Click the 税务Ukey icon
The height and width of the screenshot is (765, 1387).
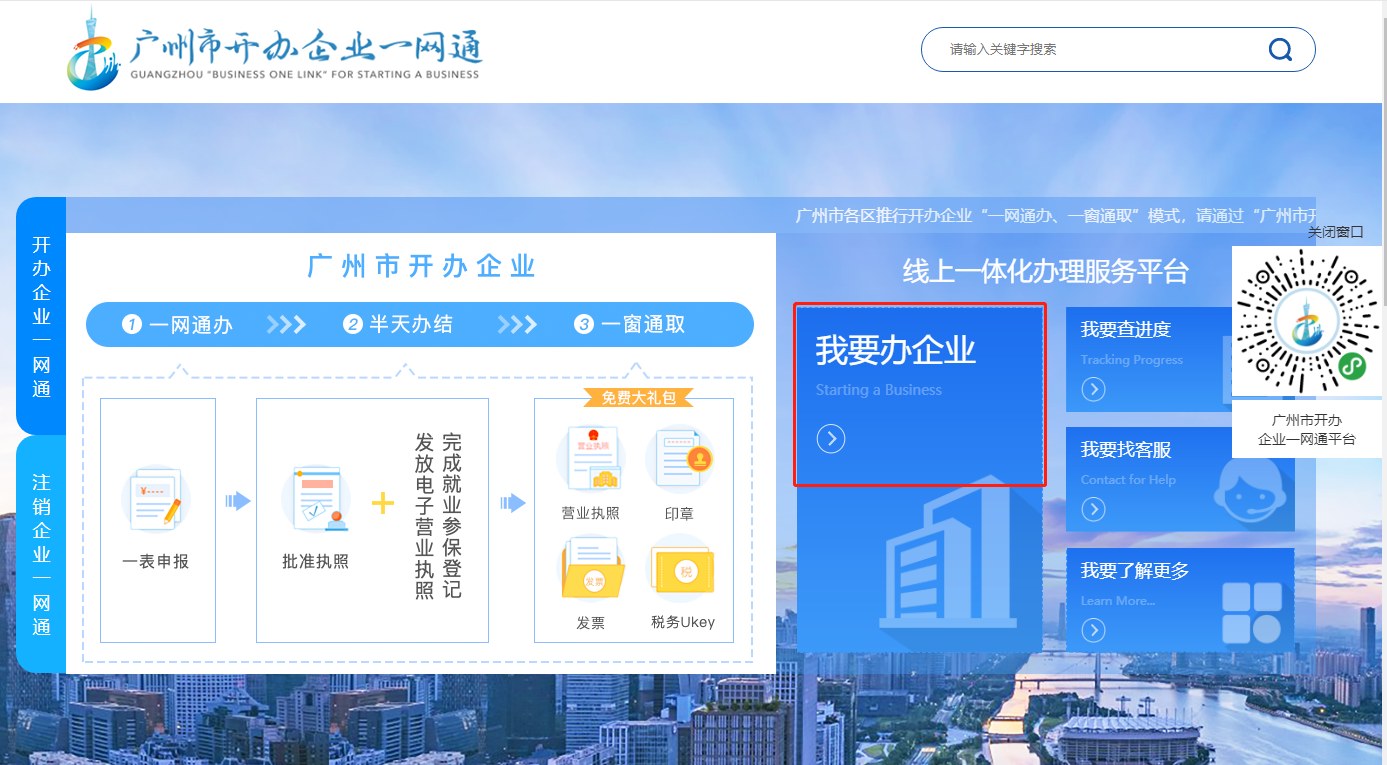[x=681, y=567]
